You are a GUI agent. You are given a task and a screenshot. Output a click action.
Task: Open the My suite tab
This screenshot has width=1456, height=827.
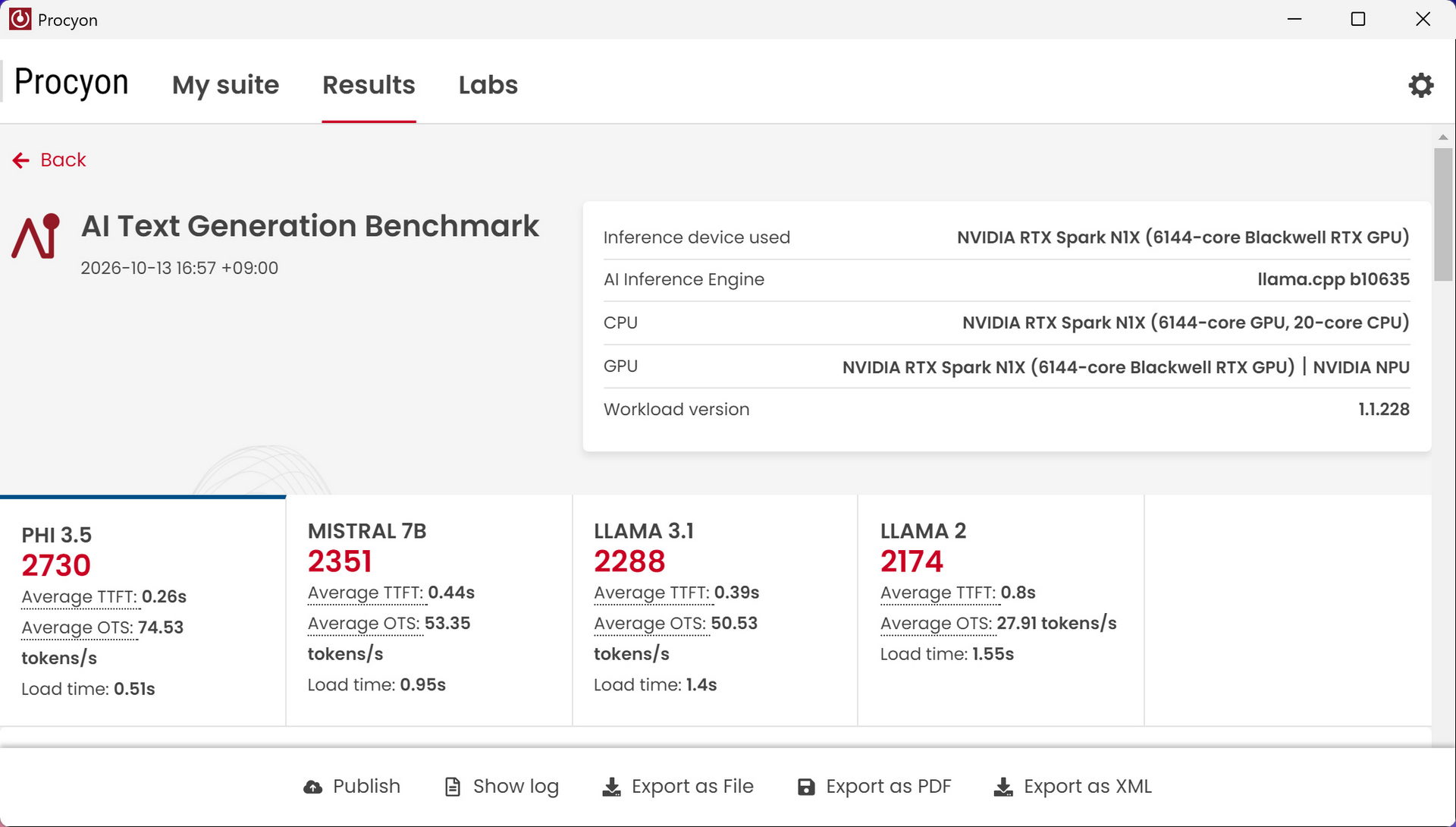(x=225, y=85)
